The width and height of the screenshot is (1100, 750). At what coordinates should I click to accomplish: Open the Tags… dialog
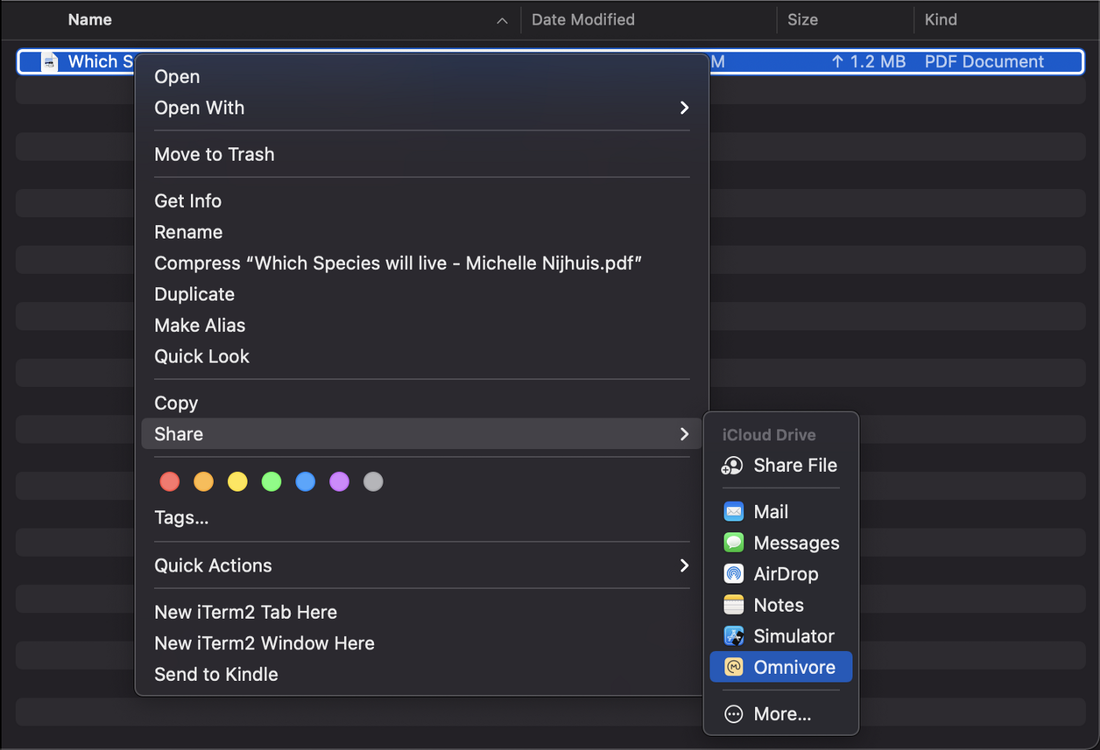pos(182,518)
